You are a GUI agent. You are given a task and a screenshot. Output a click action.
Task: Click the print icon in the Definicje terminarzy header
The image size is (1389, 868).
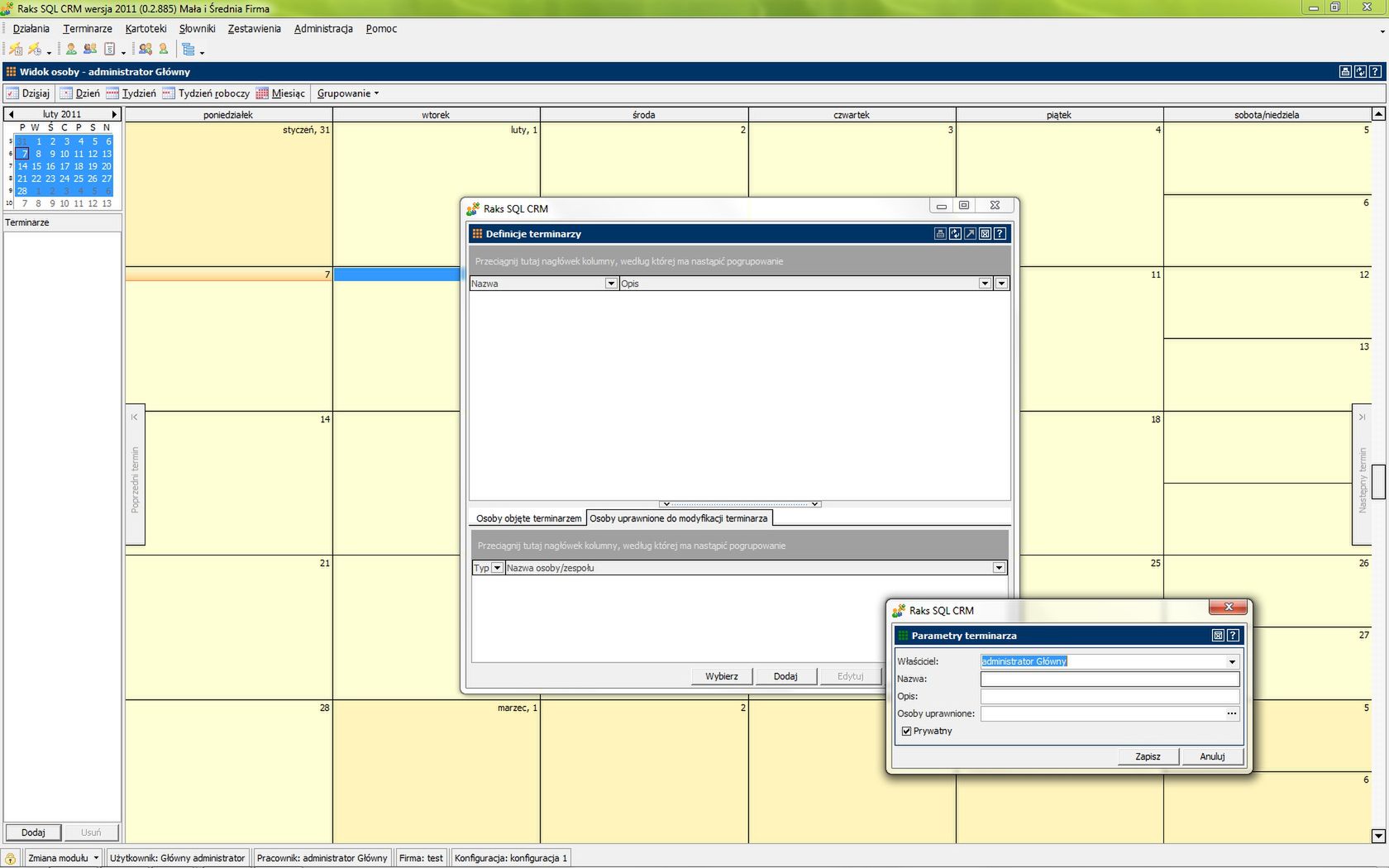(940, 234)
